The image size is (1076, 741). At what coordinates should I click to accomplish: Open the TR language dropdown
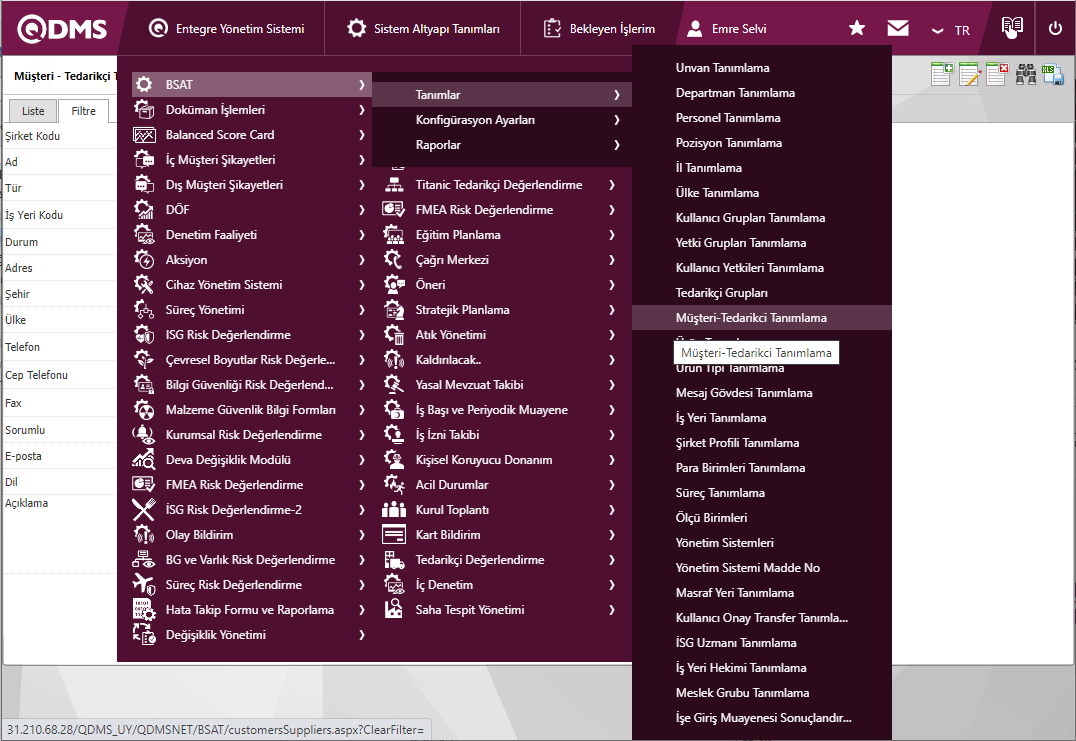point(951,30)
